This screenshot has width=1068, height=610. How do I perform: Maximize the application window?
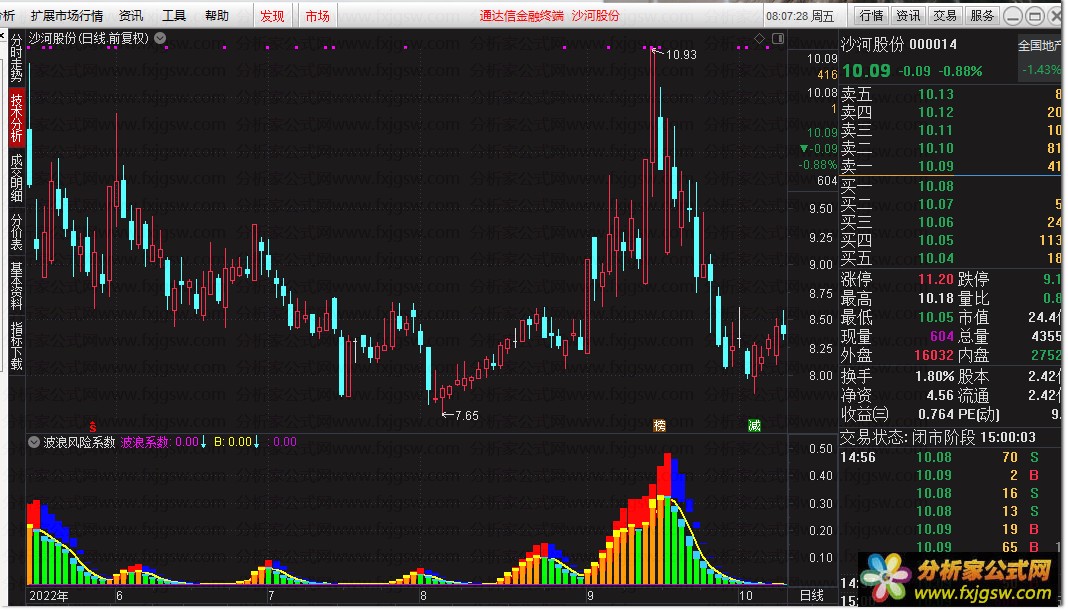pyautogui.click(x=1035, y=16)
